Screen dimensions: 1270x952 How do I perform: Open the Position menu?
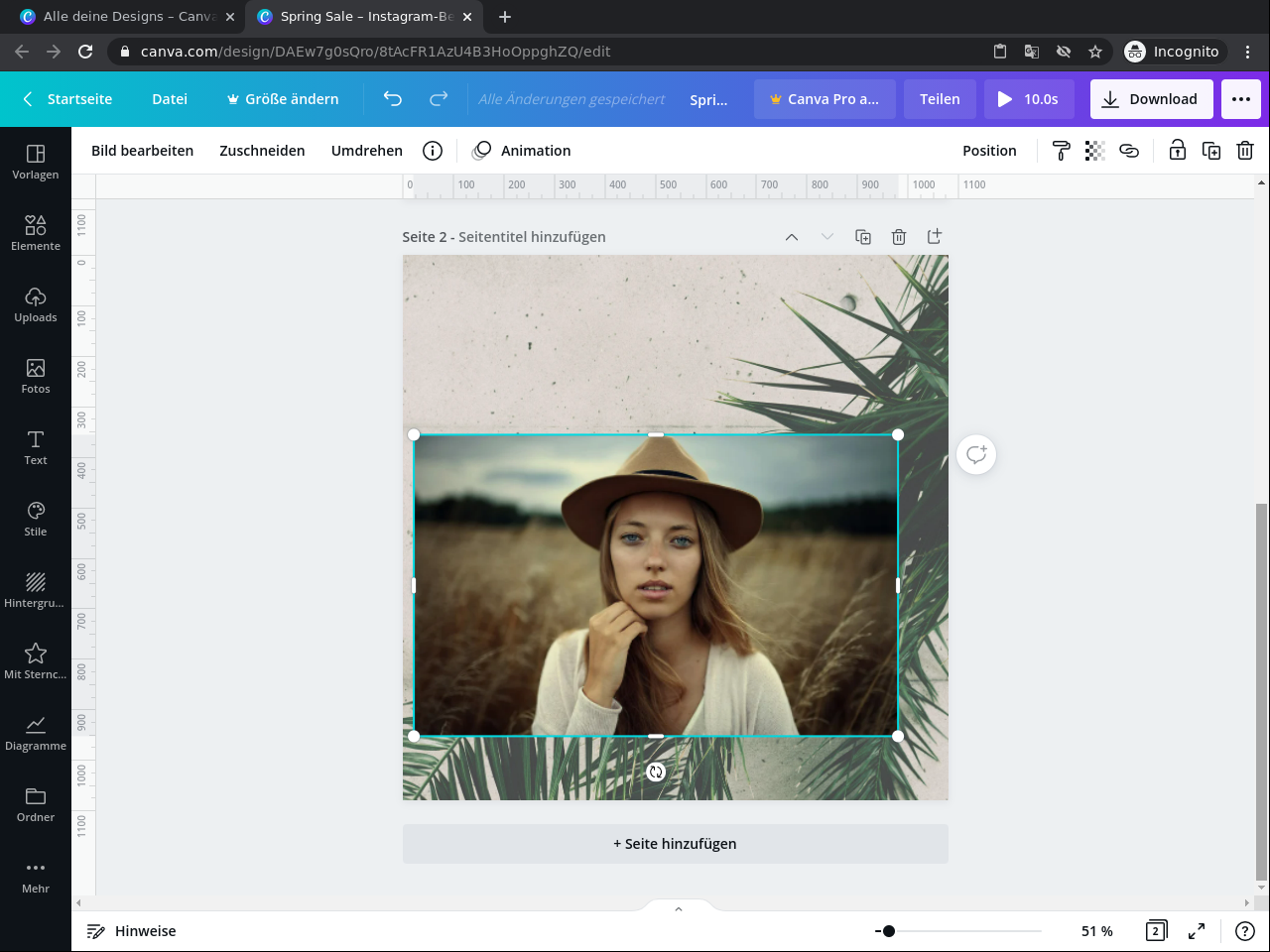click(989, 151)
